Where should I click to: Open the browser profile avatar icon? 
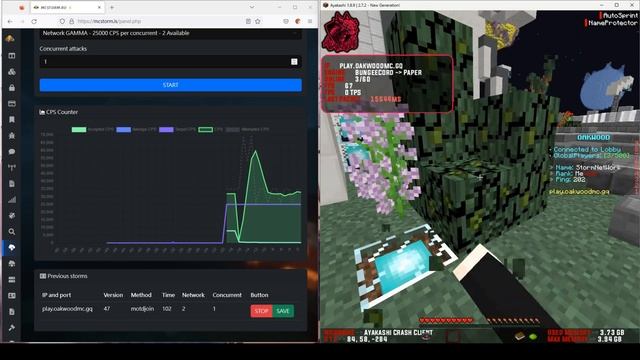pos(298,21)
